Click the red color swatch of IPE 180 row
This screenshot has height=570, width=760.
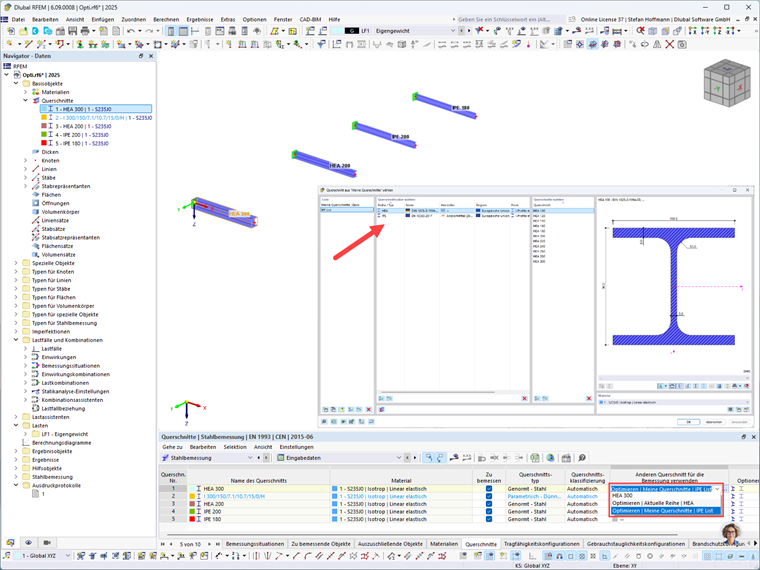click(192, 519)
